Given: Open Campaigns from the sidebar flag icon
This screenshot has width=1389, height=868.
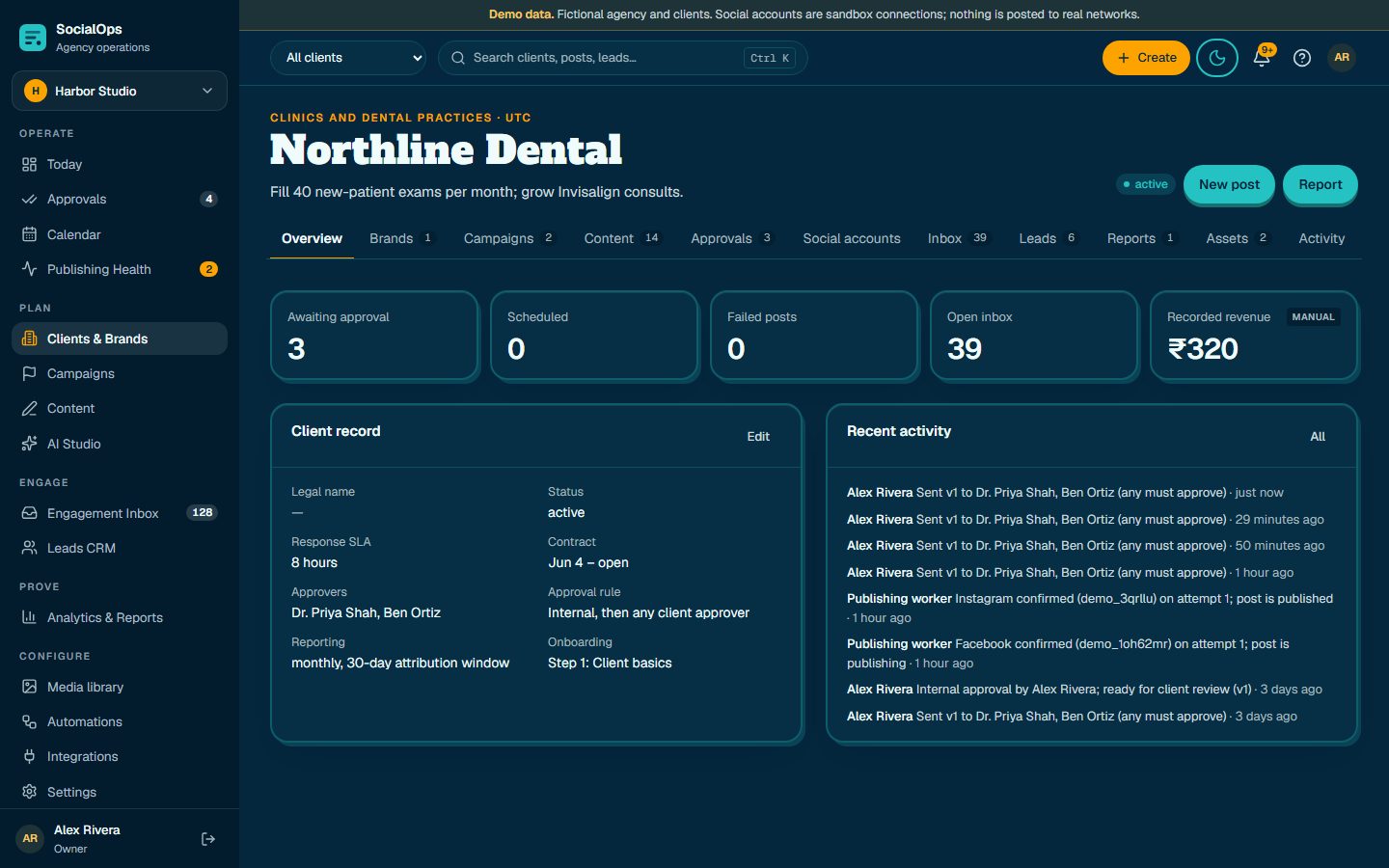Looking at the screenshot, I should [x=29, y=374].
